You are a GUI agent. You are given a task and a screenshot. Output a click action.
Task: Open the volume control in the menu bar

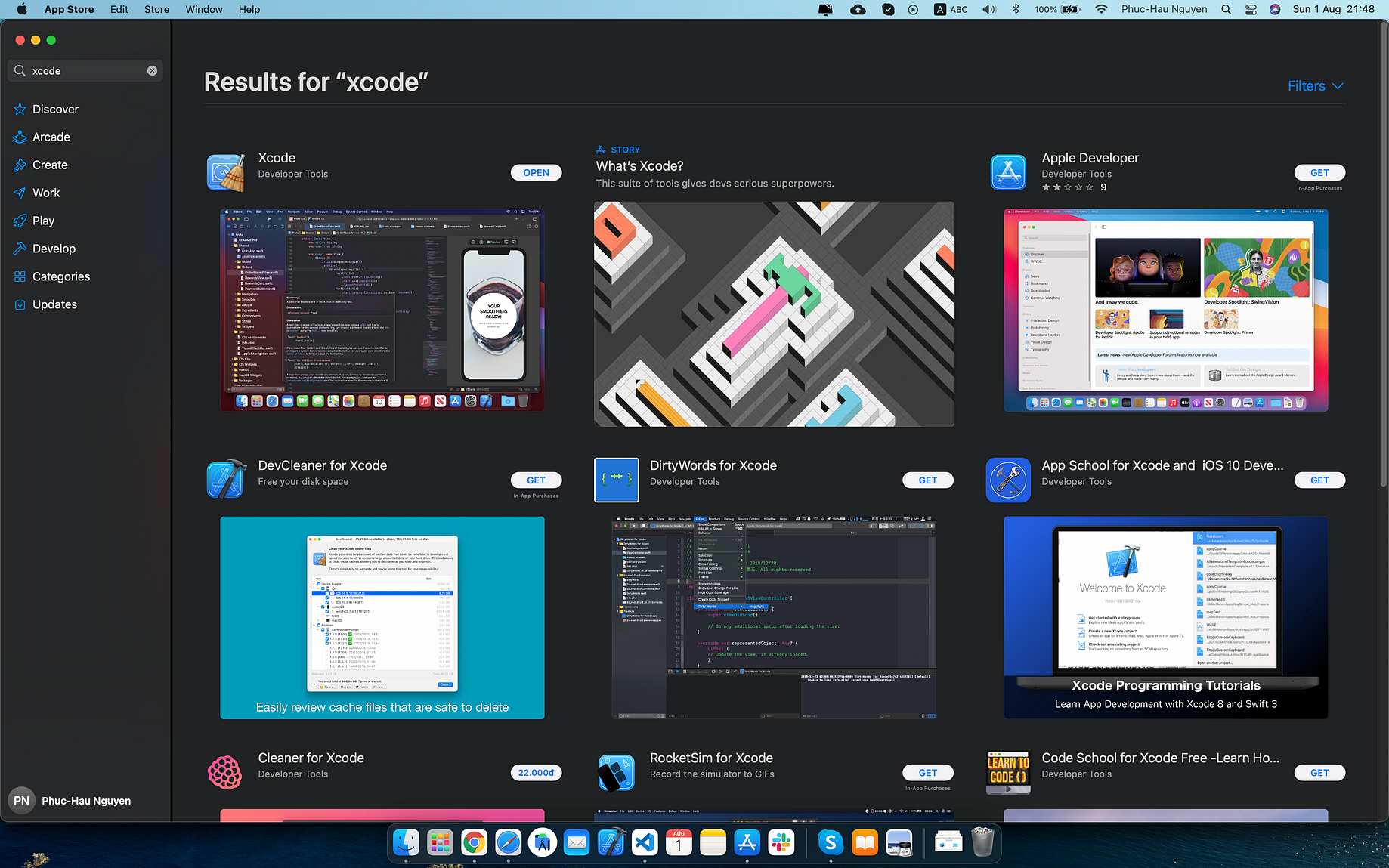pyautogui.click(x=989, y=9)
